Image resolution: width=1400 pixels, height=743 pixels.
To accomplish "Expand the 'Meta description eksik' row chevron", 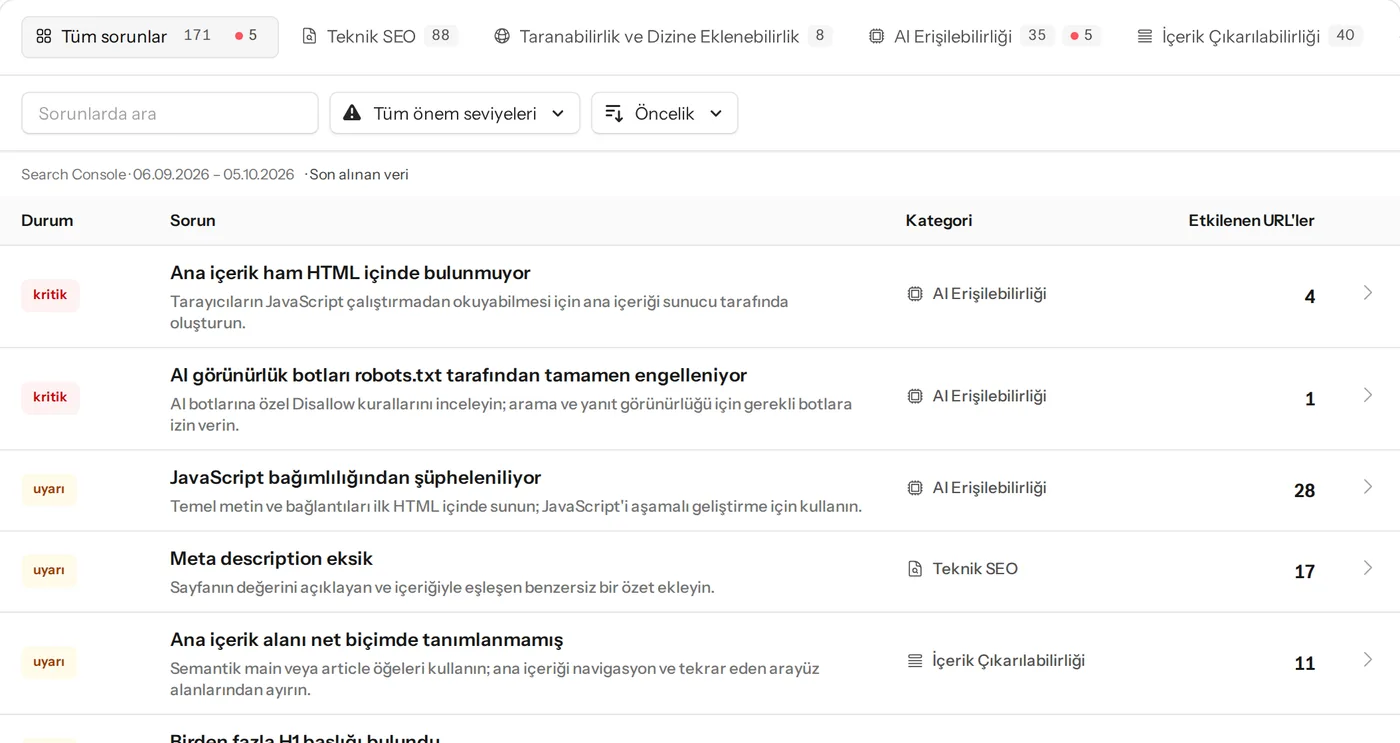I will coord(1369,568).
